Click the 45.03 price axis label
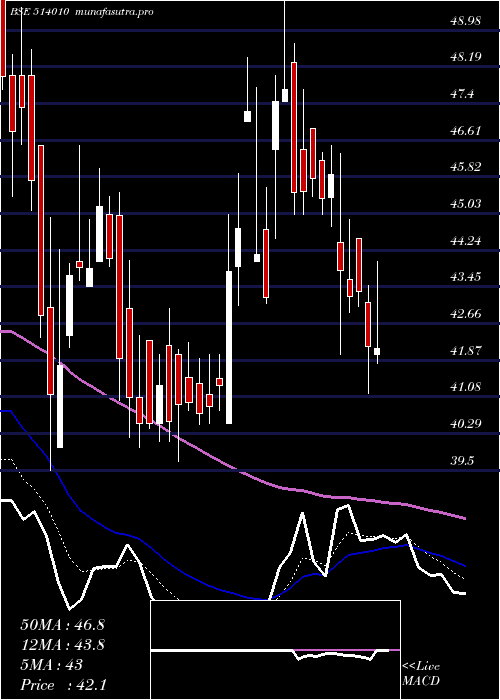500x700 pixels. [x=466, y=204]
